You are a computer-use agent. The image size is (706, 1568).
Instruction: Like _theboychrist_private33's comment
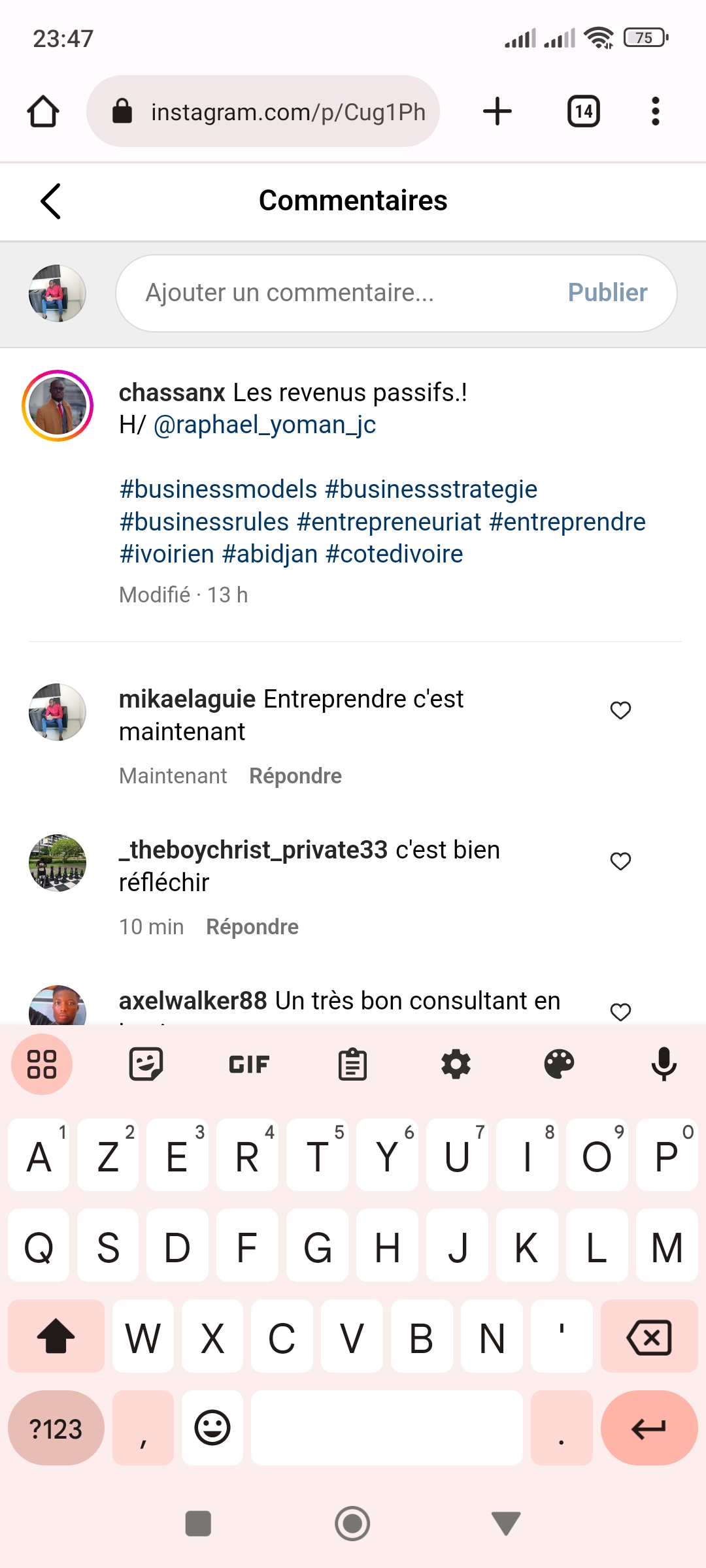620,861
